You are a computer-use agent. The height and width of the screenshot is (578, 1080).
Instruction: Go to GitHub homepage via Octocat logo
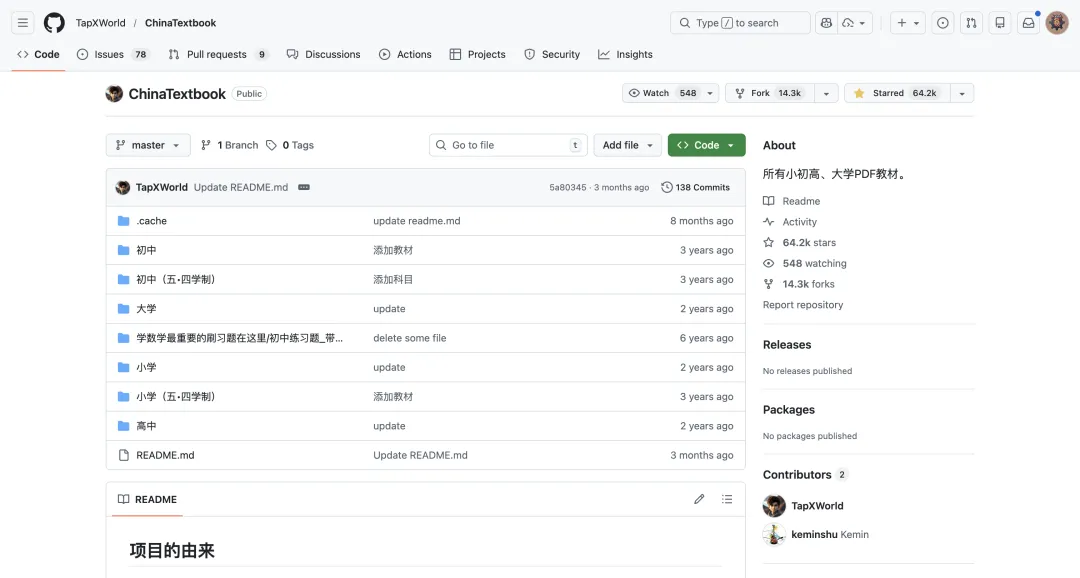click(54, 23)
